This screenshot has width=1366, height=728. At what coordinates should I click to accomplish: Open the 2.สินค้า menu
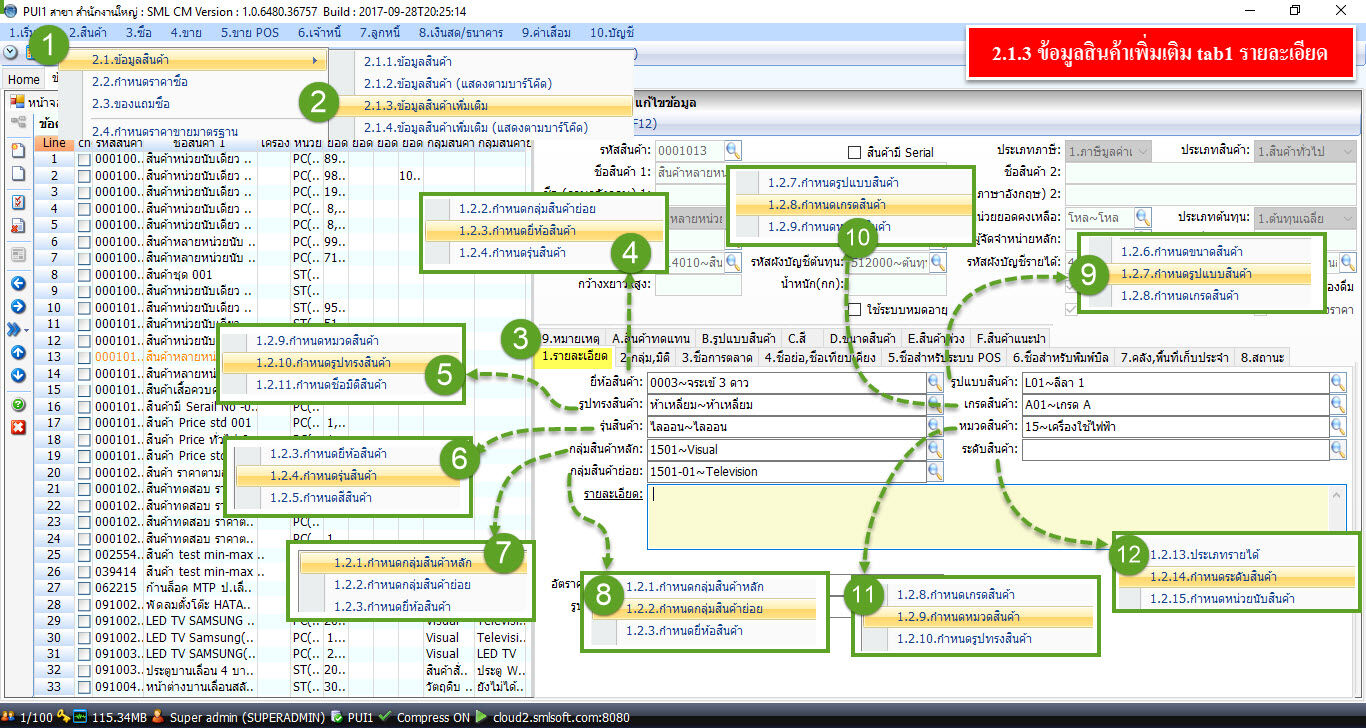[88, 32]
